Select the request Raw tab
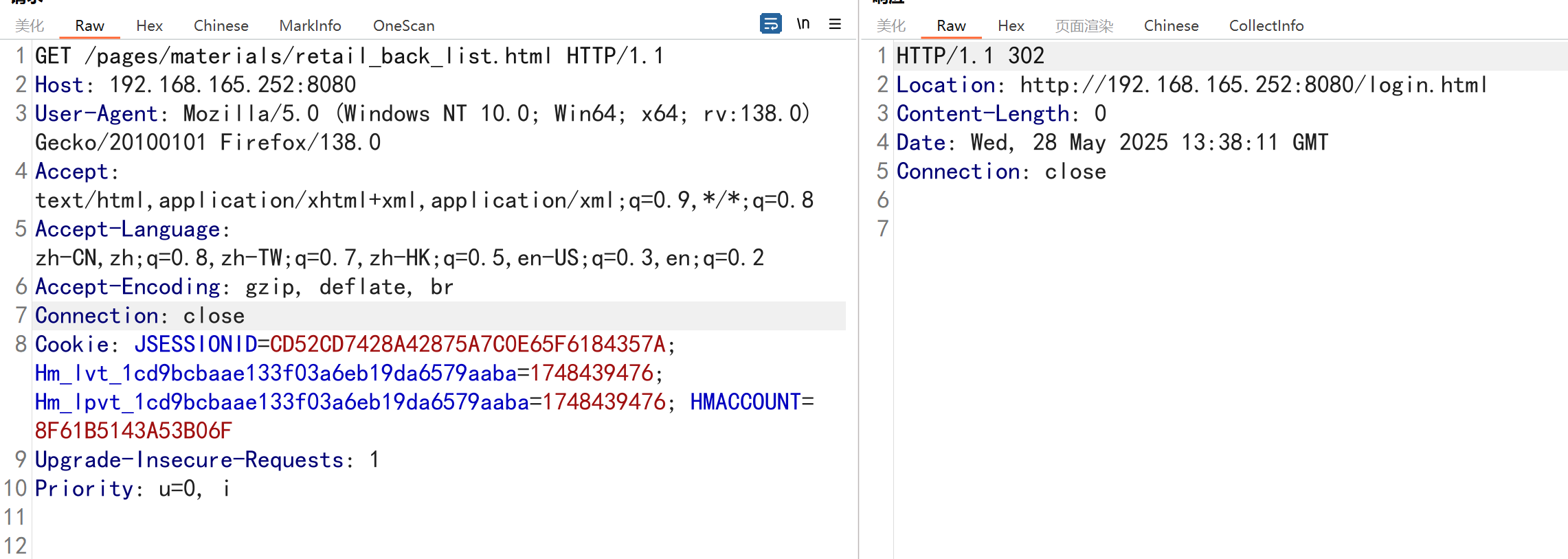This screenshot has width=1568, height=559. pos(89,26)
